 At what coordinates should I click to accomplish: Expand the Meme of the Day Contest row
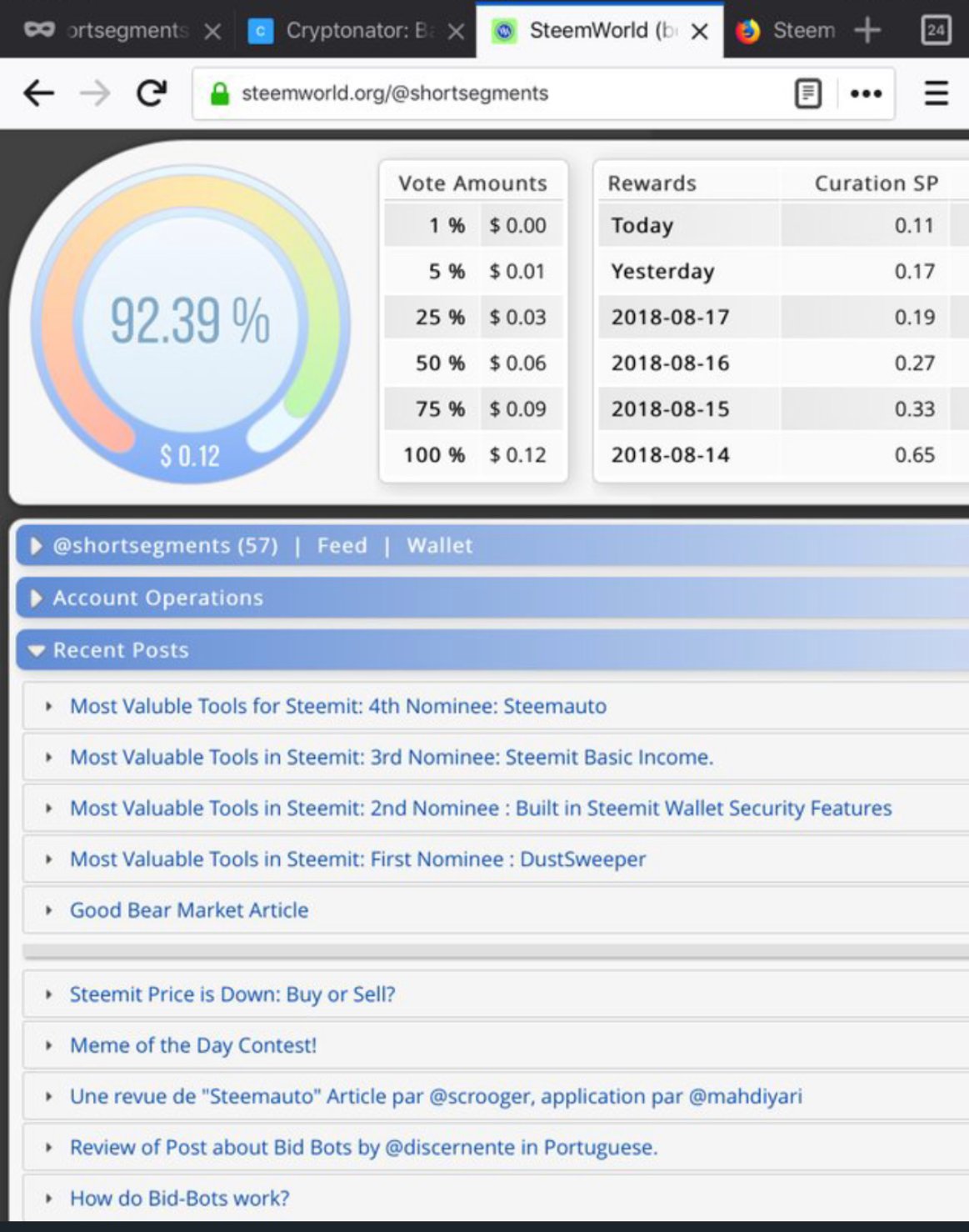[x=48, y=1044]
